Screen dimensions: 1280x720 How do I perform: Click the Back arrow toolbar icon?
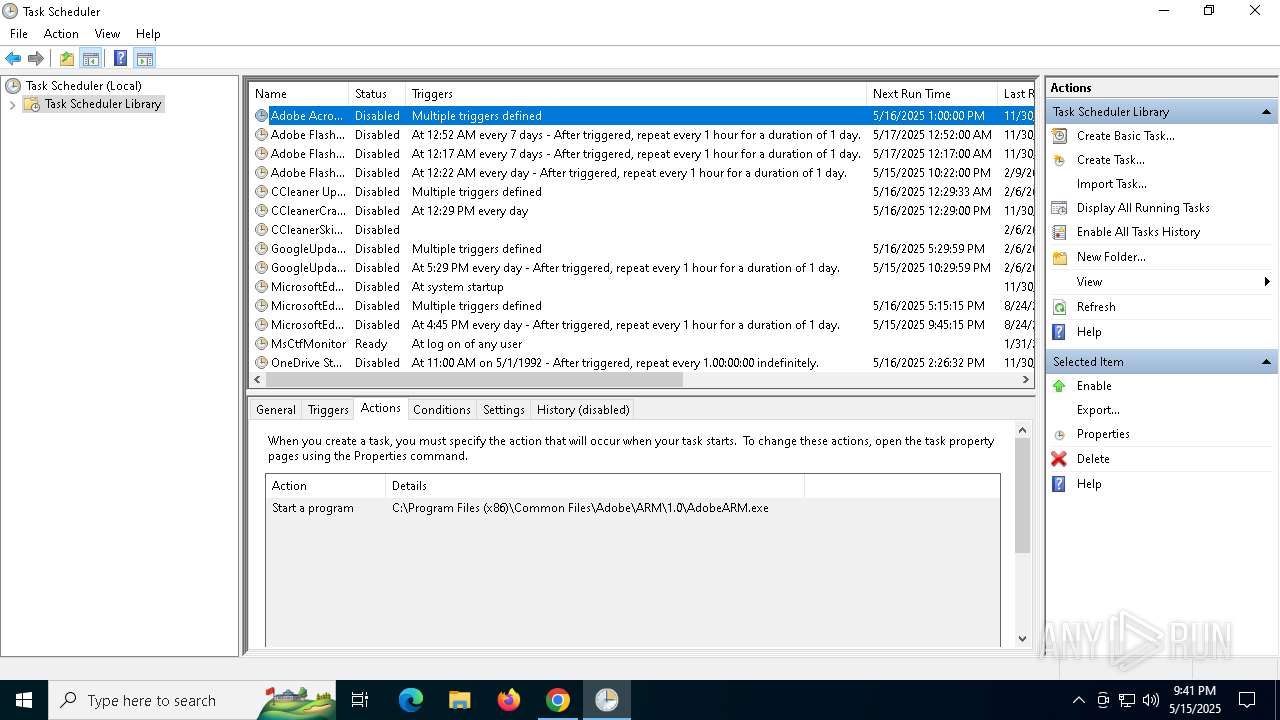(13, 58)
